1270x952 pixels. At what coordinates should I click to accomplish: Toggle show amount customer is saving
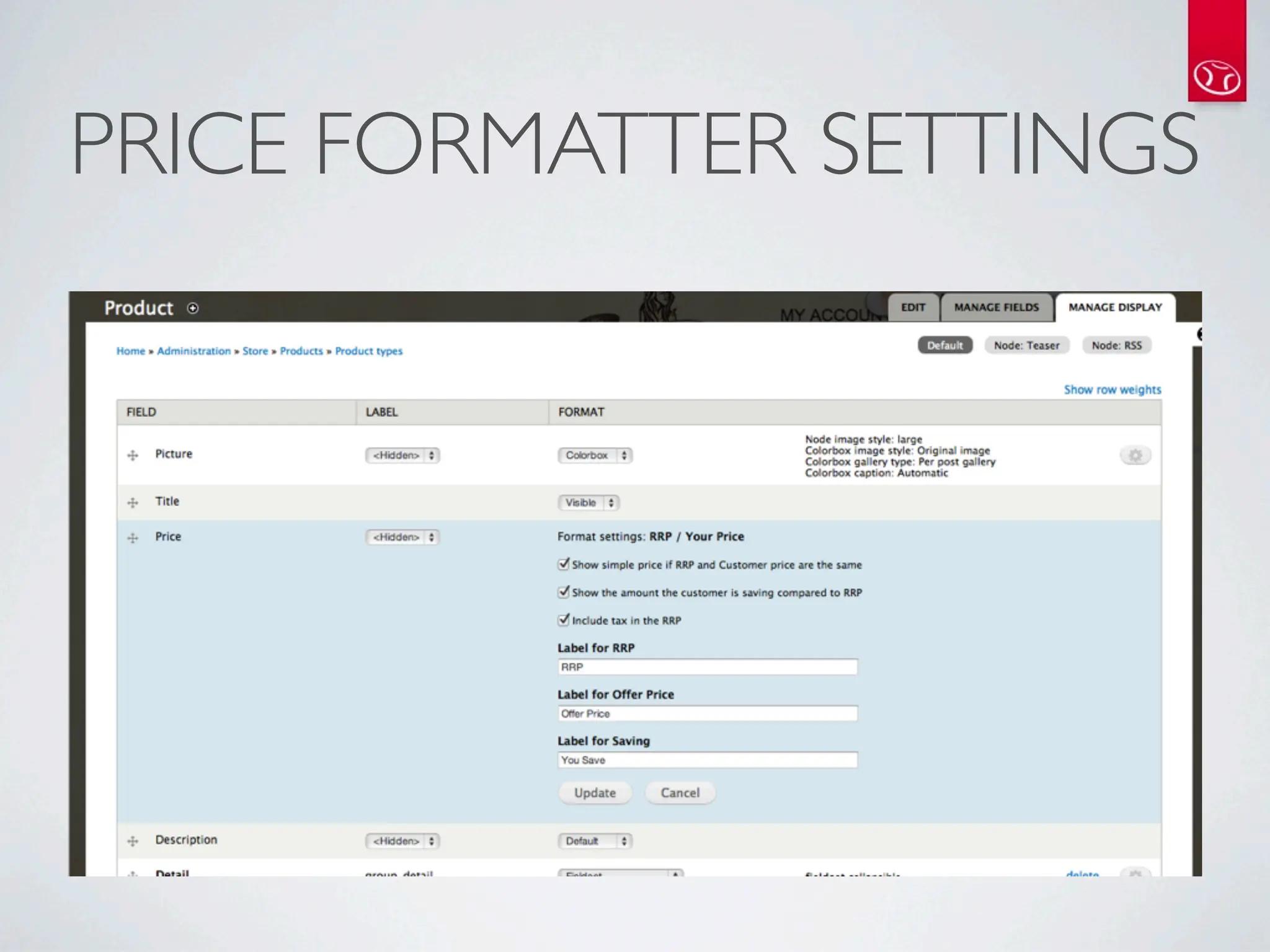[564, 592]
